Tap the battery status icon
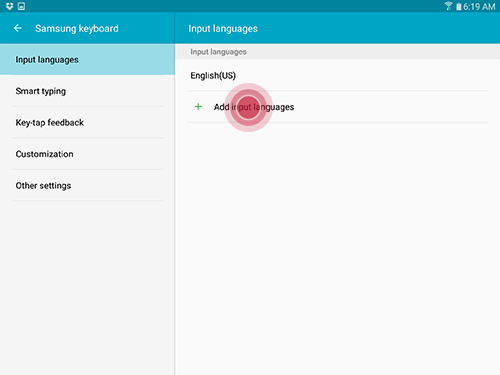 point(459,6)
